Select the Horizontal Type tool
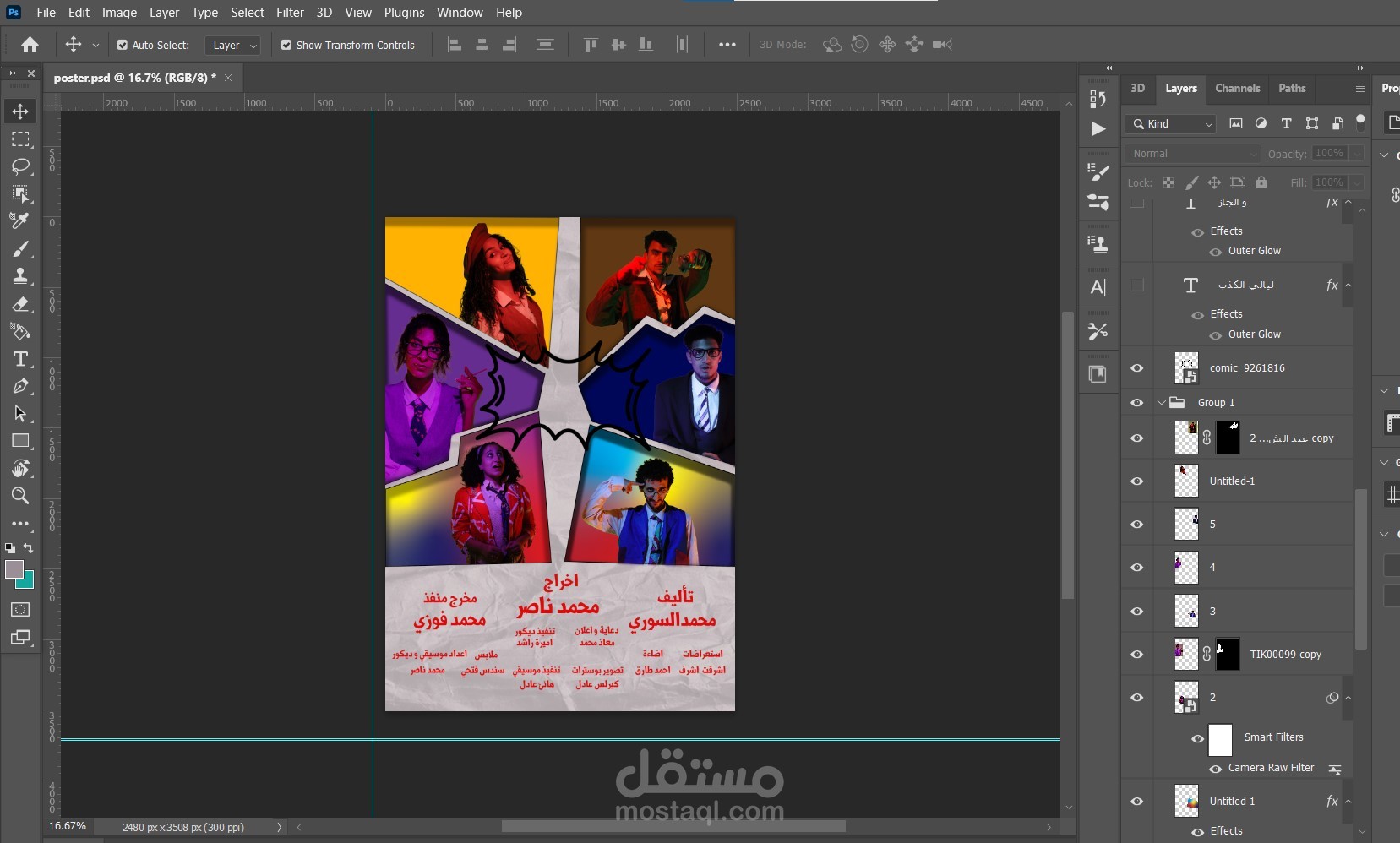1400x843 pixels. point(20,359)
